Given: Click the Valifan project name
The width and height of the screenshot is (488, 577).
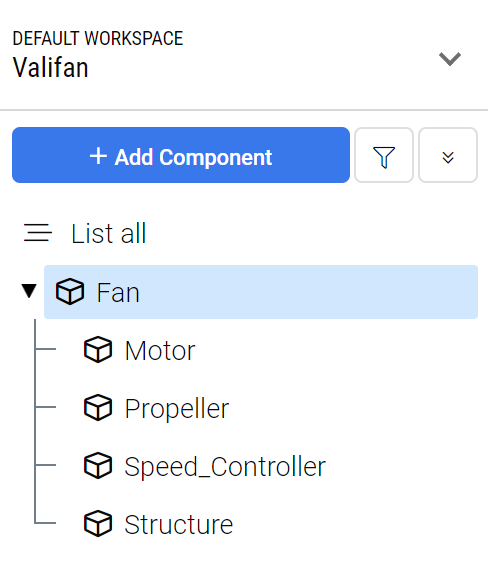Looking at the screenshot, I should point(50,68).
